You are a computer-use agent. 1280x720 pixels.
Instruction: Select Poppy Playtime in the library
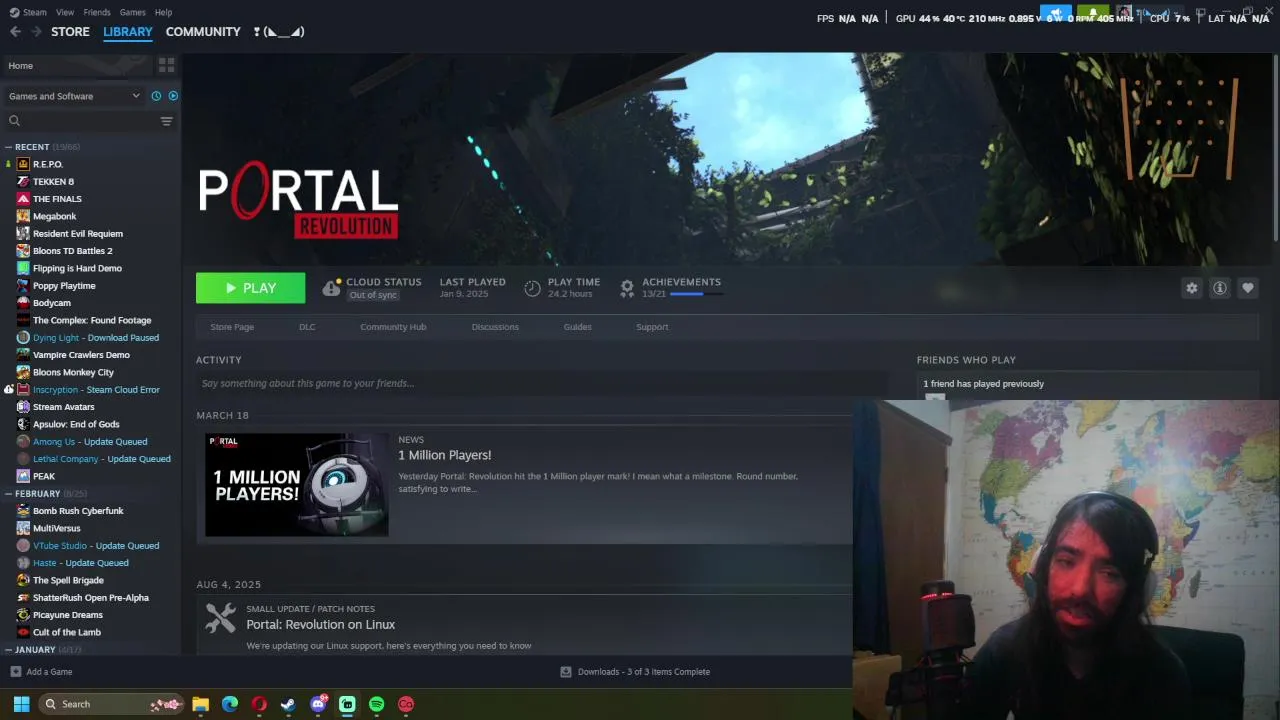pos(64,286)
